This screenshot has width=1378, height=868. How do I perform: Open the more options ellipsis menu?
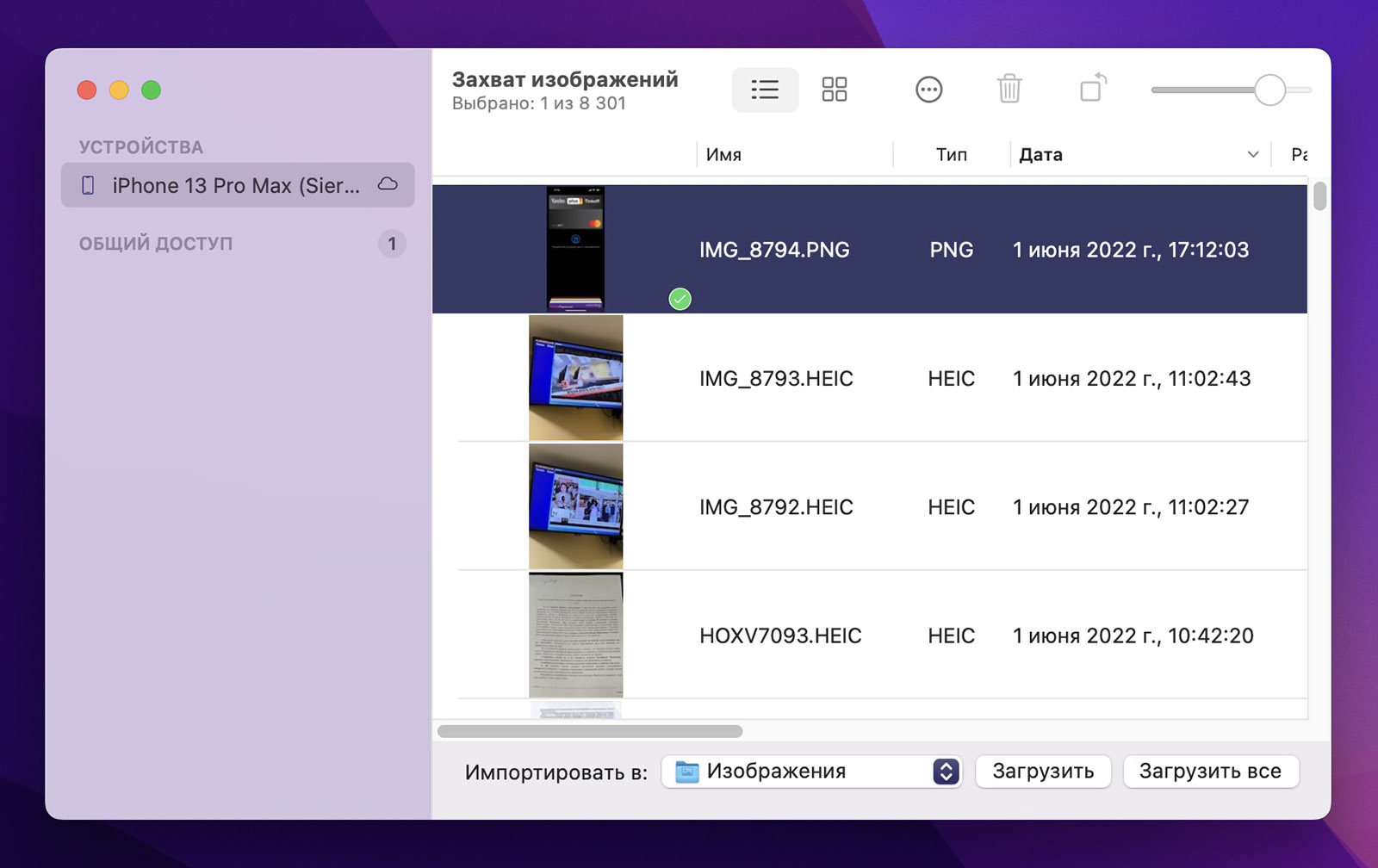928,90
